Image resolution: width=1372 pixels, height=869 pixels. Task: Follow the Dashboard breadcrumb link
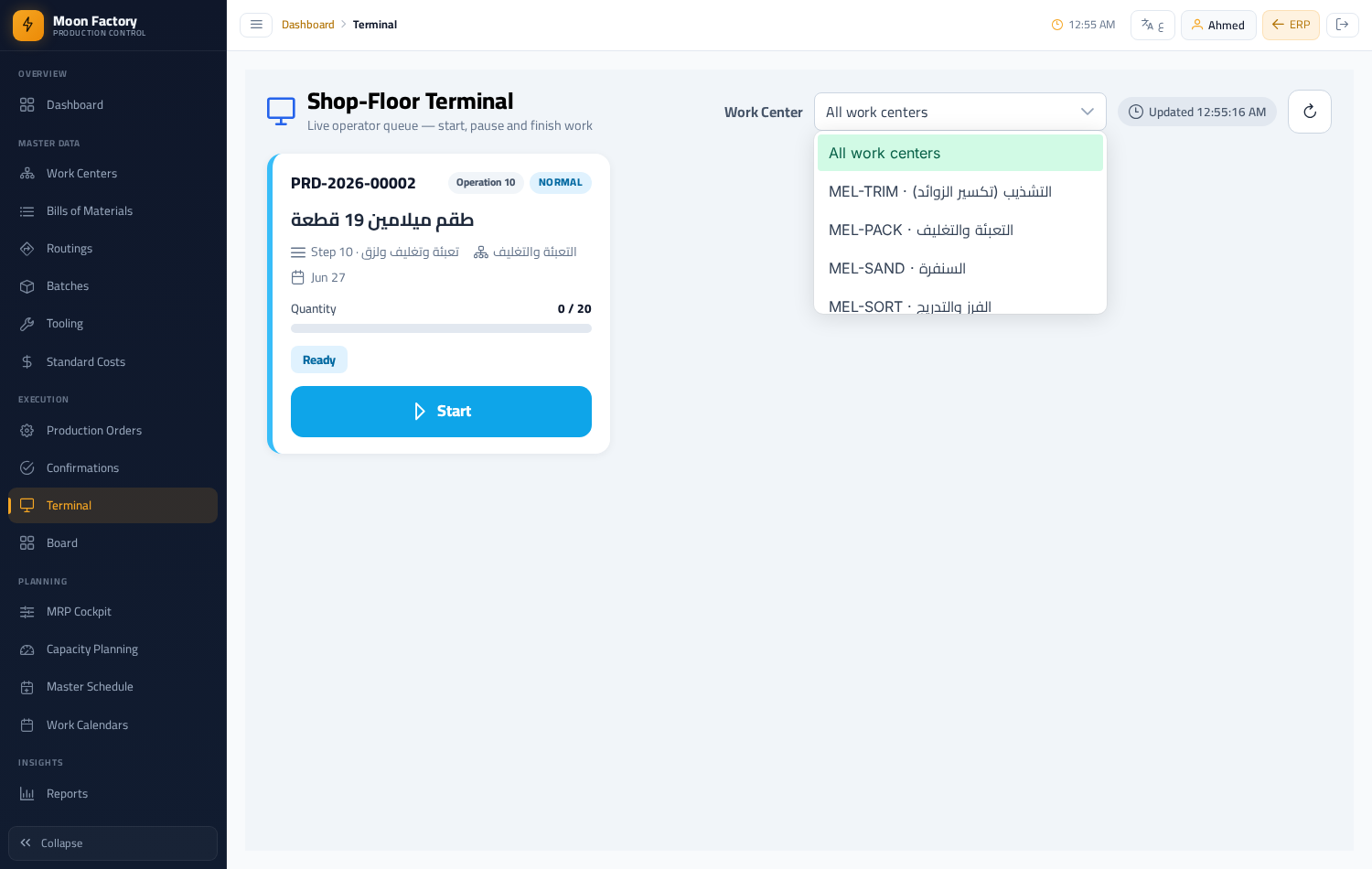click(x=307, y=25)
